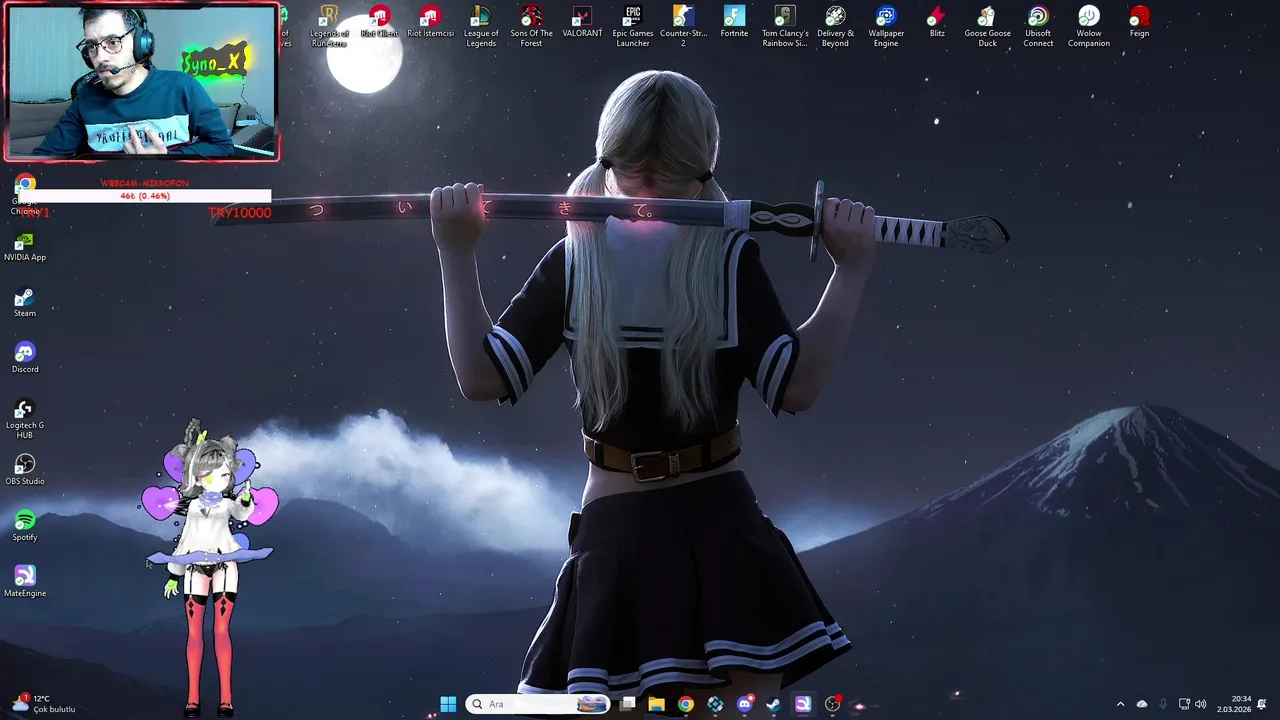Open the MateEngine desktop icon
The width and height of the screenshot is (1280, 720).
pyautogui.click(x=25, y=582)
